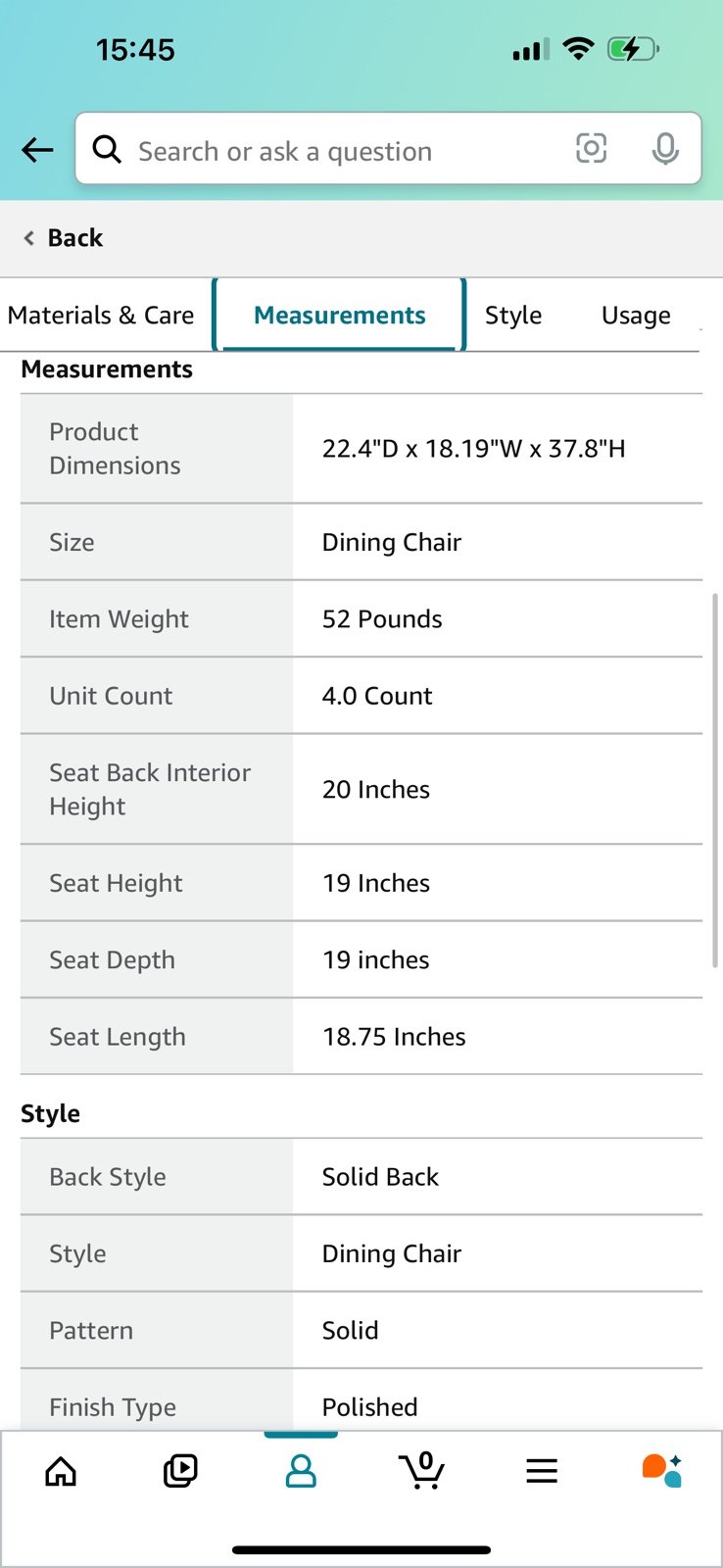
Task: Go to Home in bottom navigation
Action: 61,1470
